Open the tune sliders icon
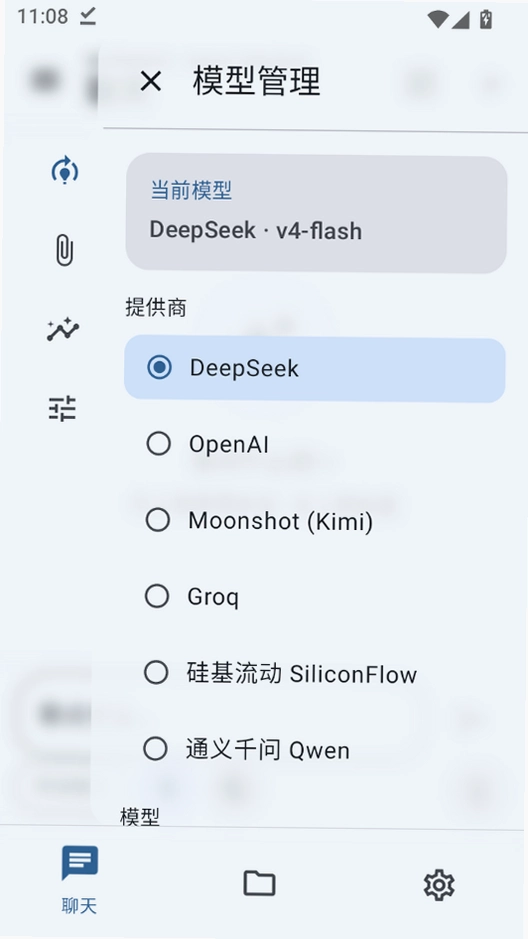The width and height of the screenshot is (528, 939). [x=62, y=408]
